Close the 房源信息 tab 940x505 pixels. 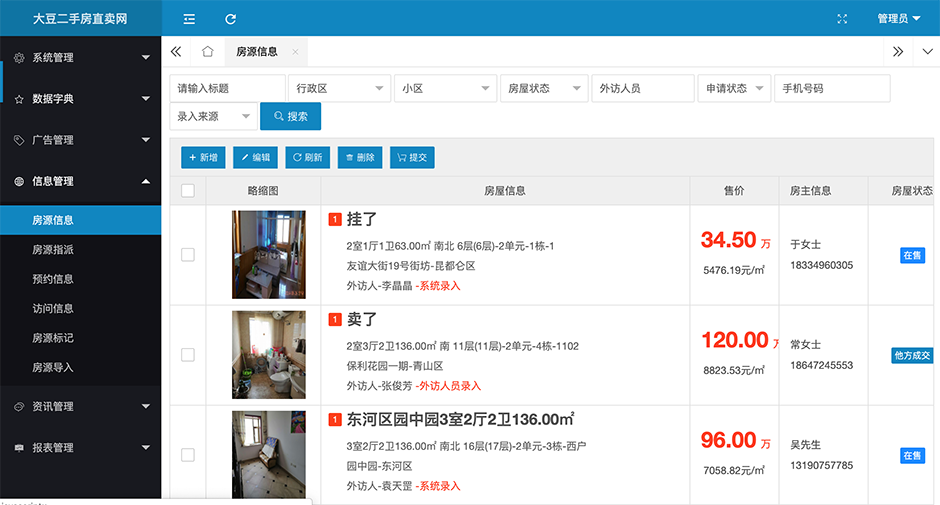tap(295, 52)
